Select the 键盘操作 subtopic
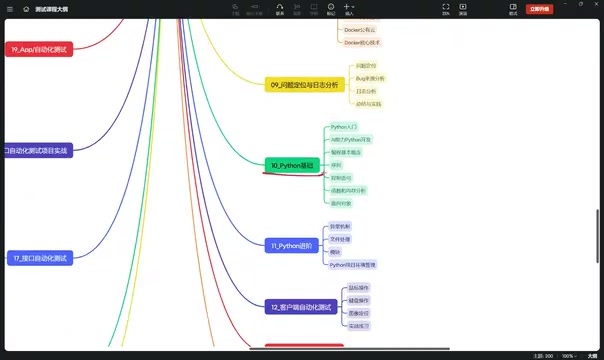Screen dimensions: 604x360 (359, 300)
